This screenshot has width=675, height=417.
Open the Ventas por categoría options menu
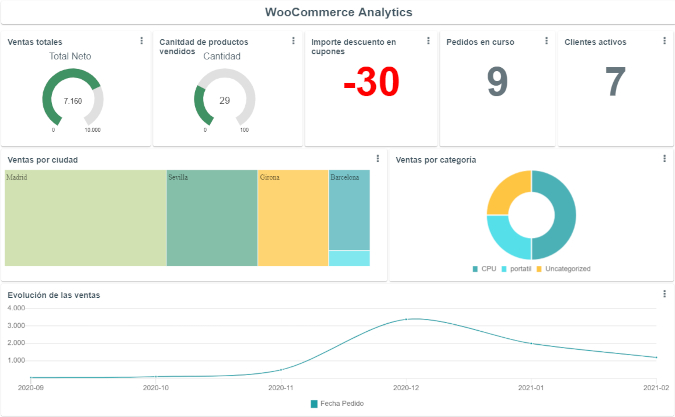(x=664, y=158)
